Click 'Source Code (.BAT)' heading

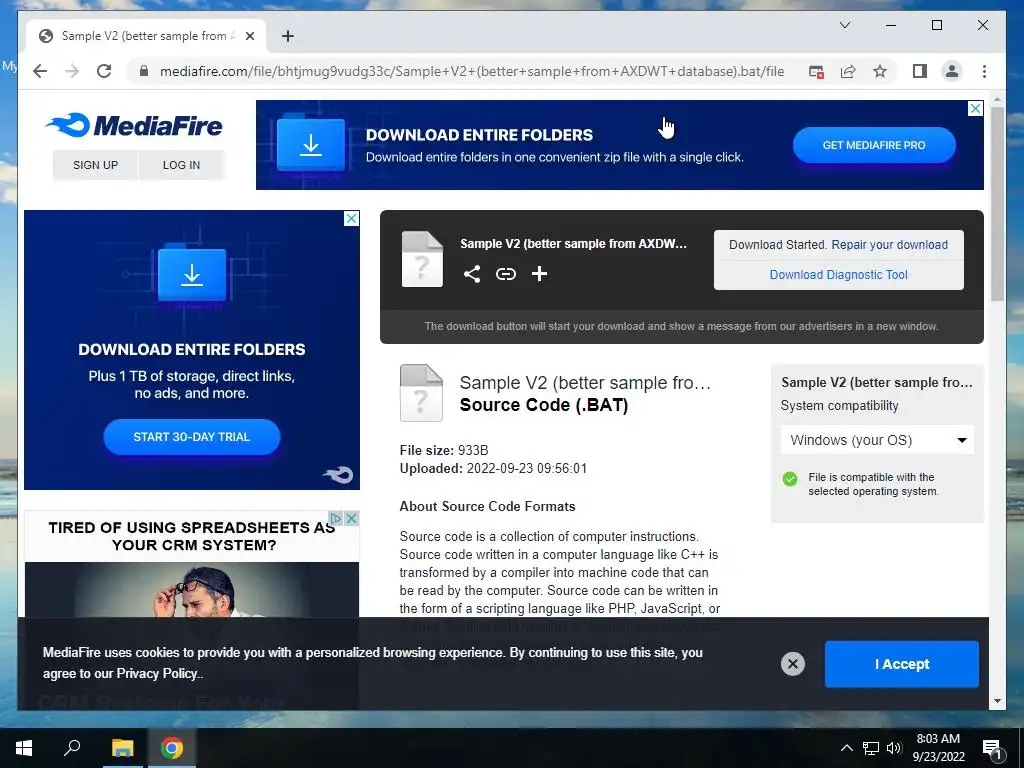tap(543, 405)
